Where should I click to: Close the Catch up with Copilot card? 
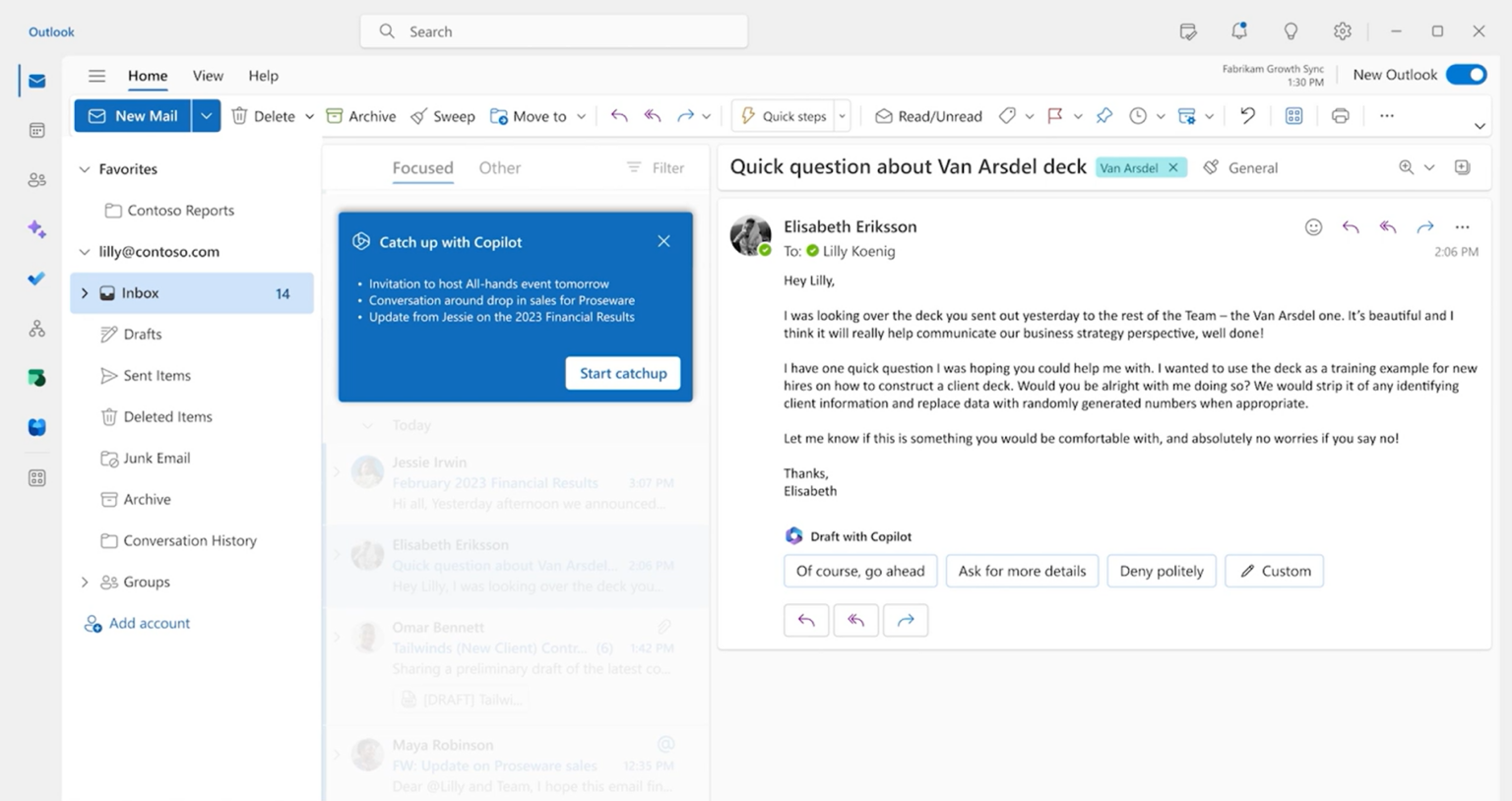663,241
